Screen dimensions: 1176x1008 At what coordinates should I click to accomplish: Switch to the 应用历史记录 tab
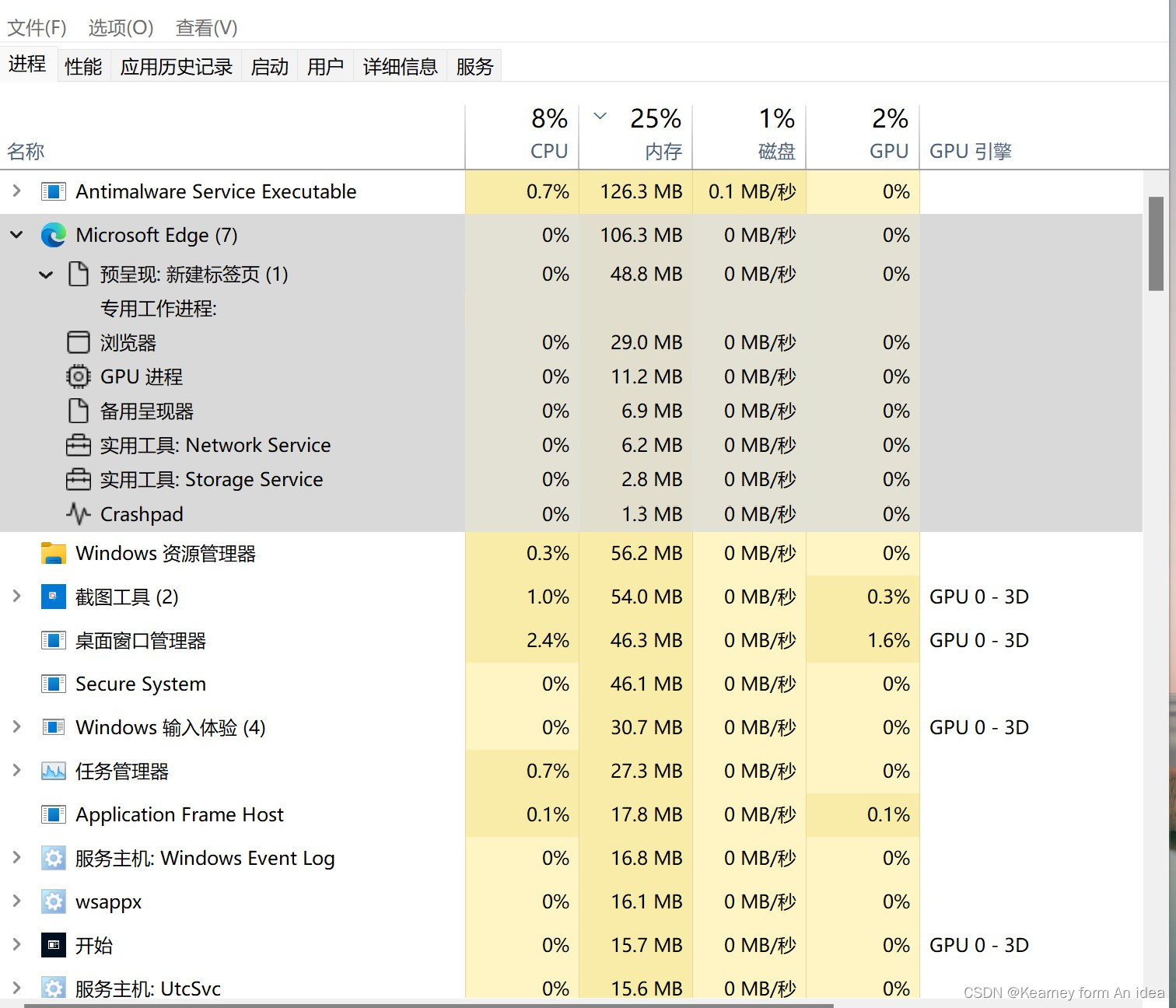[177, 67]
